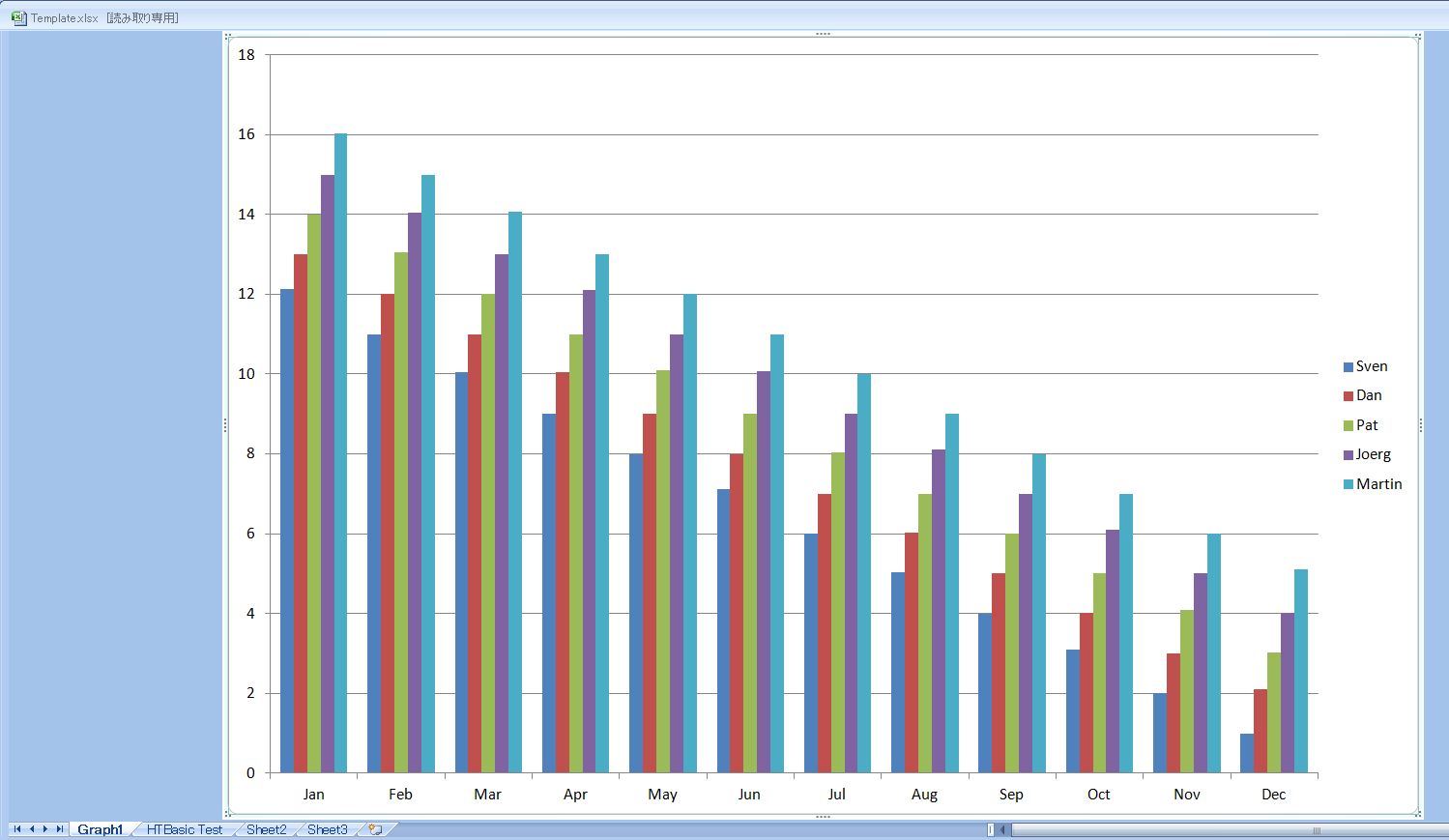Select Martin's teal bar for Jan

[340, 454]
